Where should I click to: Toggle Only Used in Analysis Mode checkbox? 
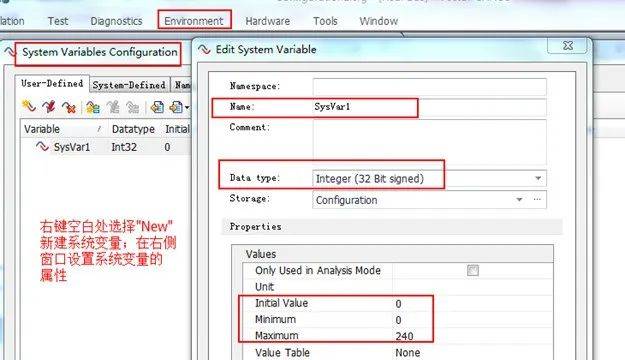tap(473, 270)
